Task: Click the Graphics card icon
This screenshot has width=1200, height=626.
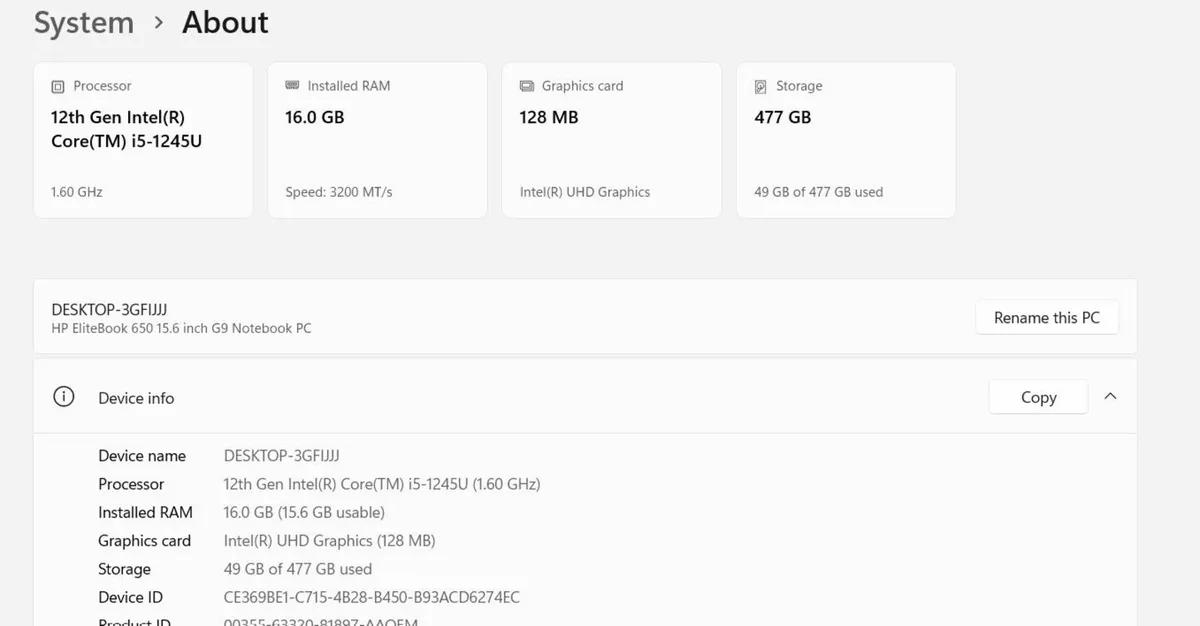Action: (x=527, y=86)
